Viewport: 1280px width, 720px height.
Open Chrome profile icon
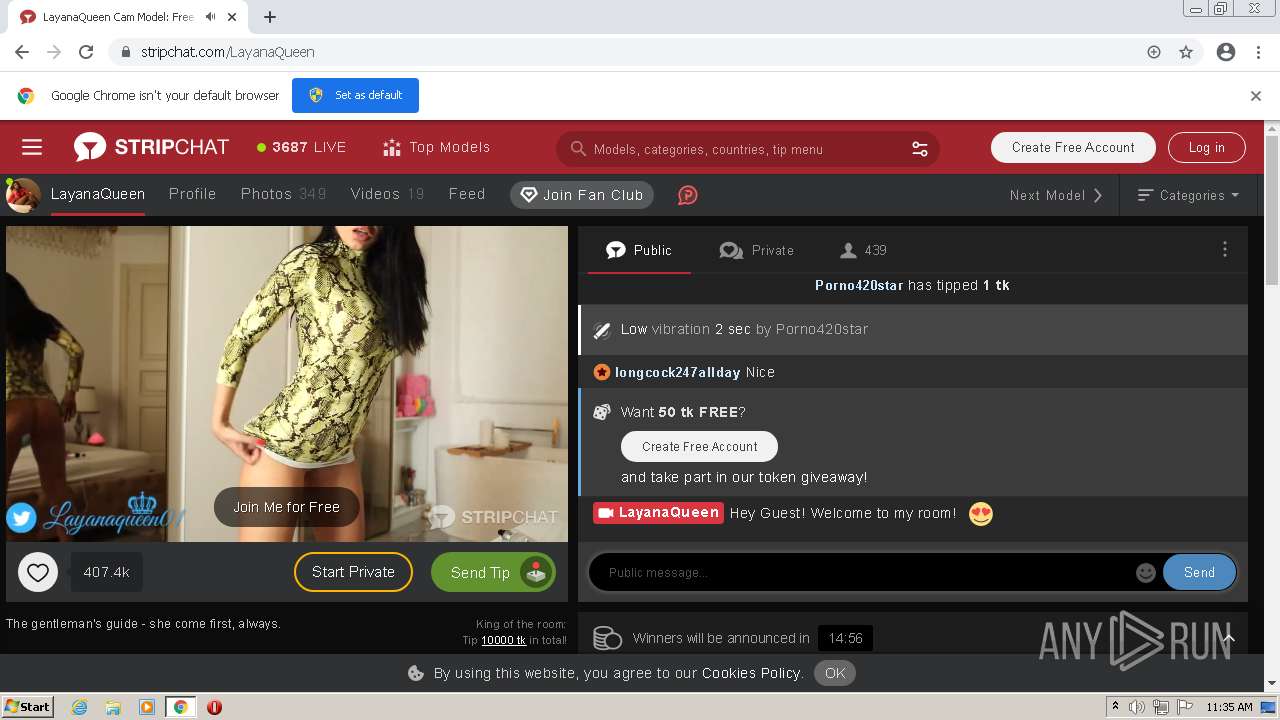[1226, 52]
